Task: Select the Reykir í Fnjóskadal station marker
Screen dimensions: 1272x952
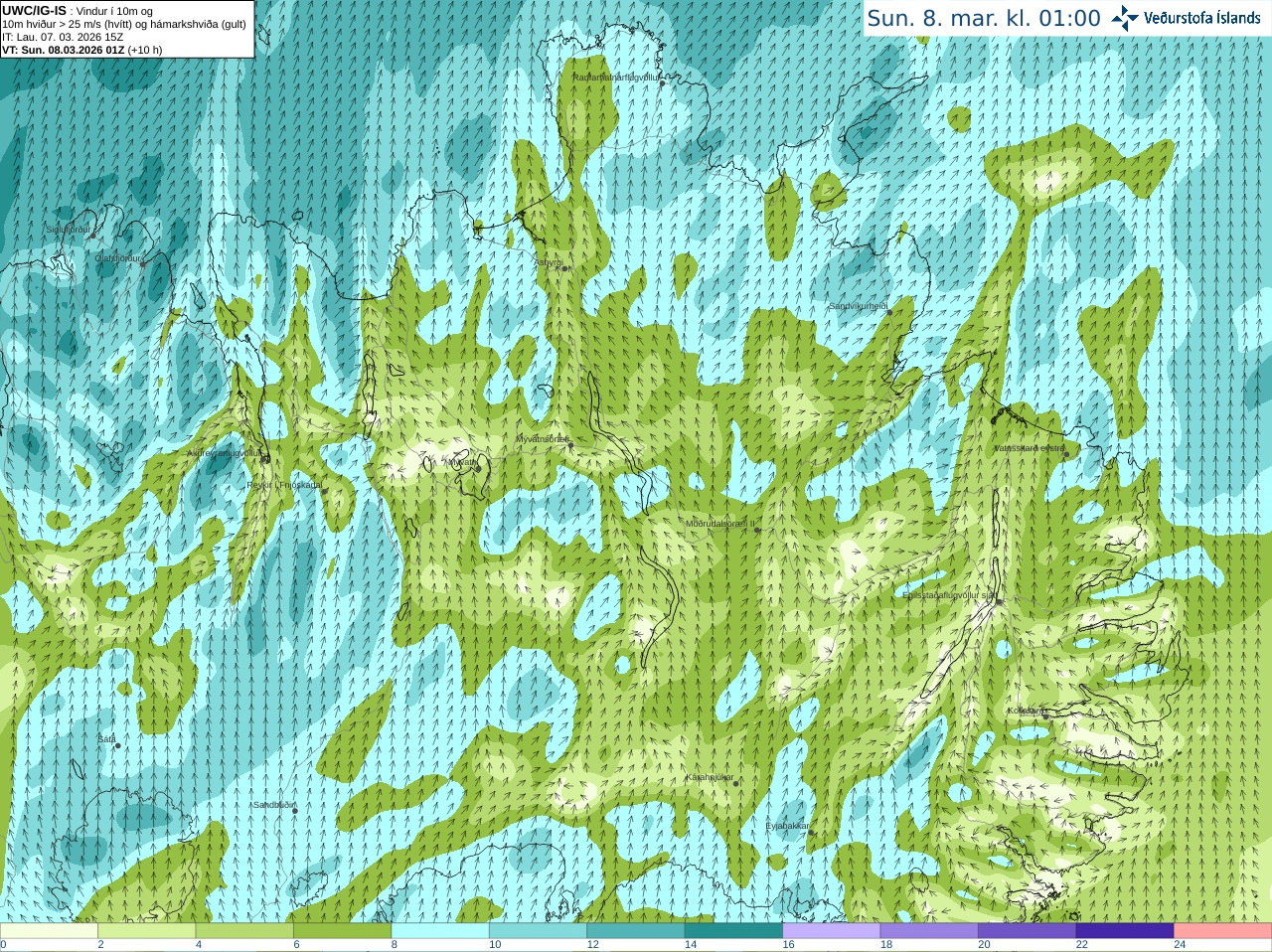Action: (324, 491)
